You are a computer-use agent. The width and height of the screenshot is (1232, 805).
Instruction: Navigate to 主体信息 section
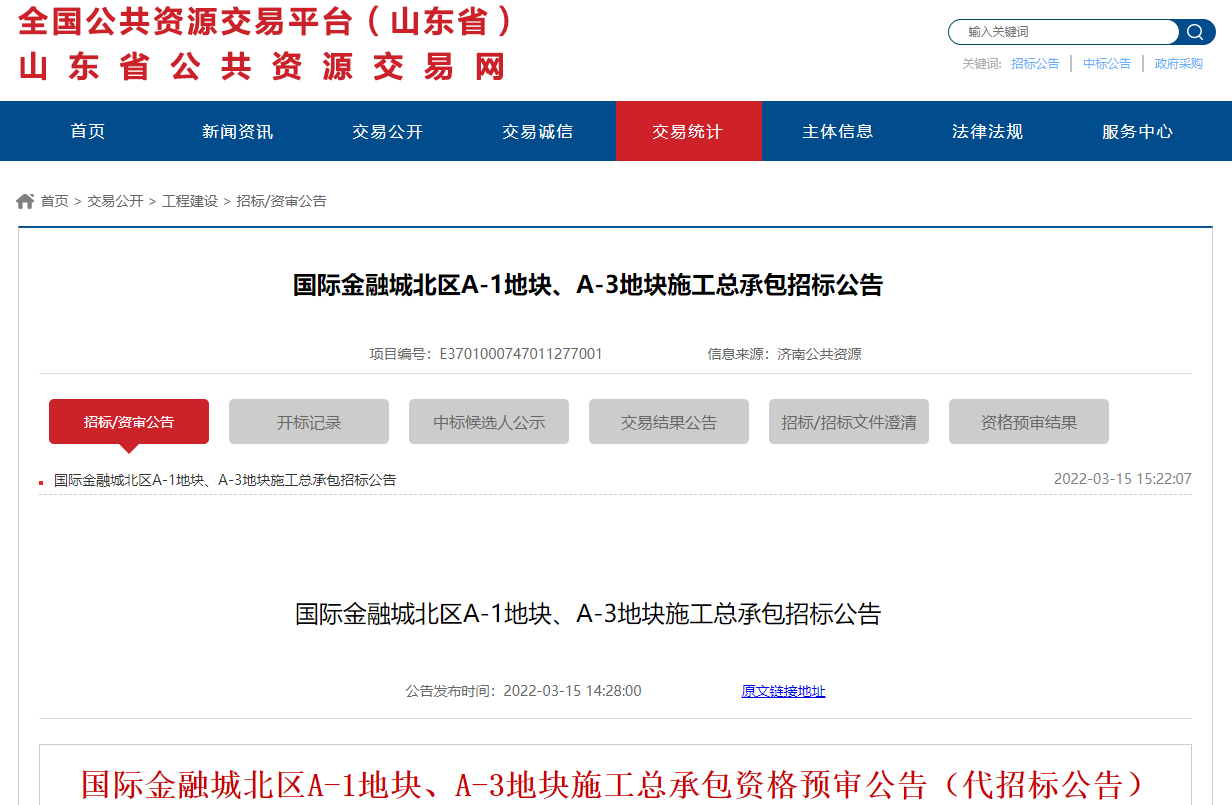point(837,131)
